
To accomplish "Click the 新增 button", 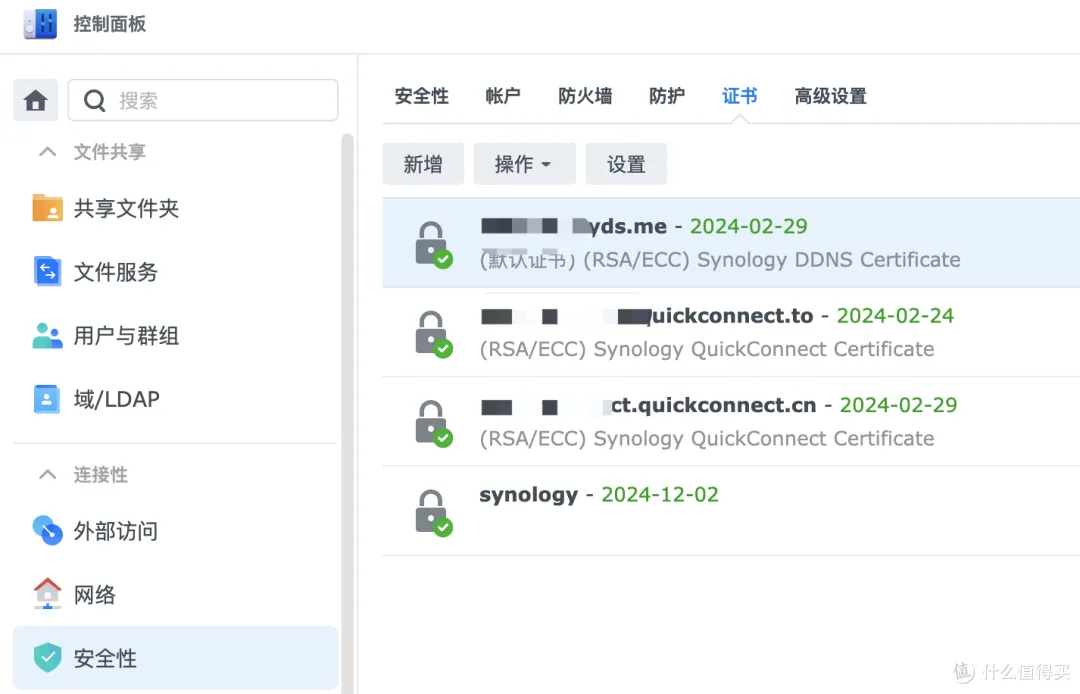I will click(x=423, y=164).
